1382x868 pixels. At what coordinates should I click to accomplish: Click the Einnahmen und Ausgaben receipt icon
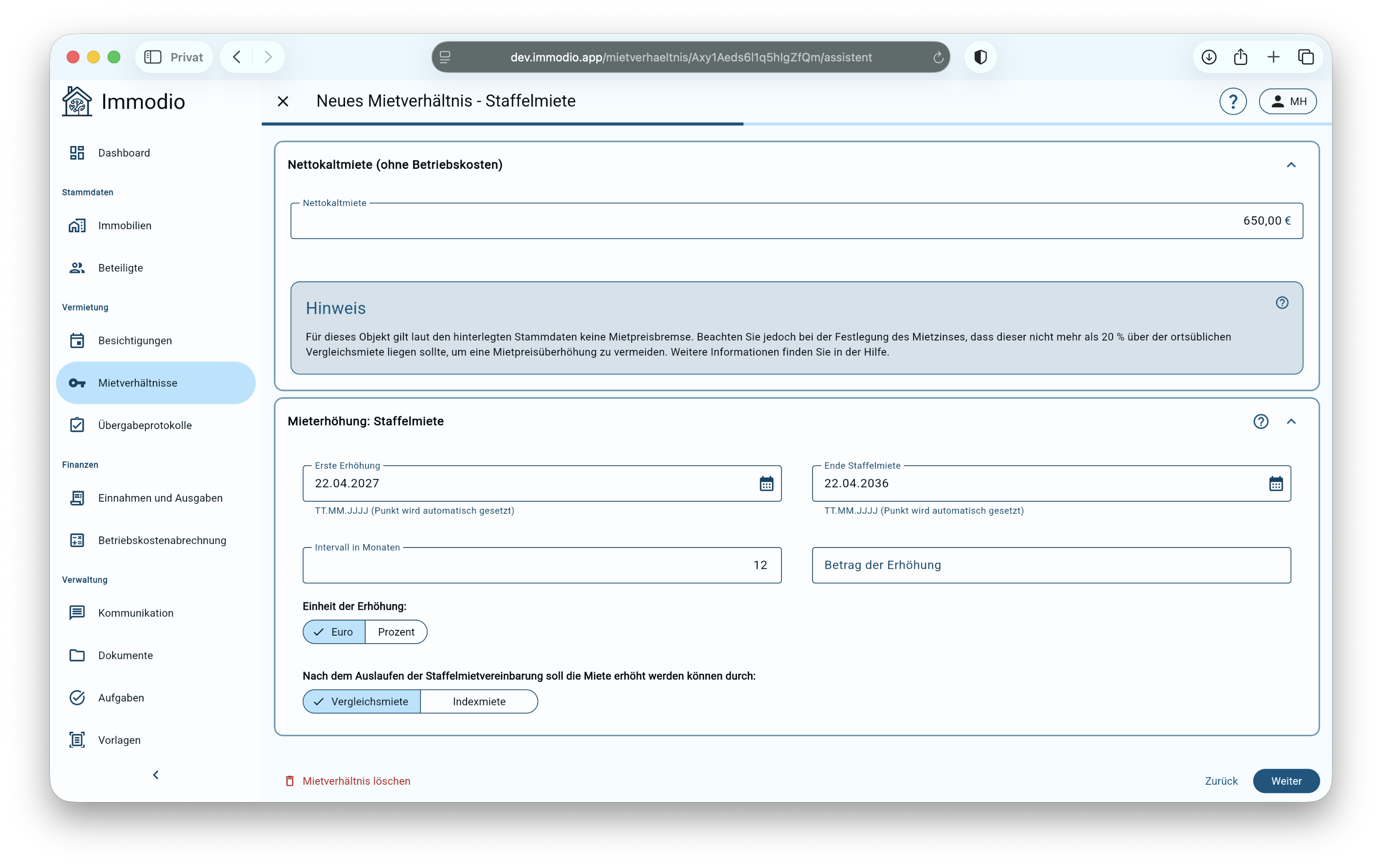click(x=77, y=498)
